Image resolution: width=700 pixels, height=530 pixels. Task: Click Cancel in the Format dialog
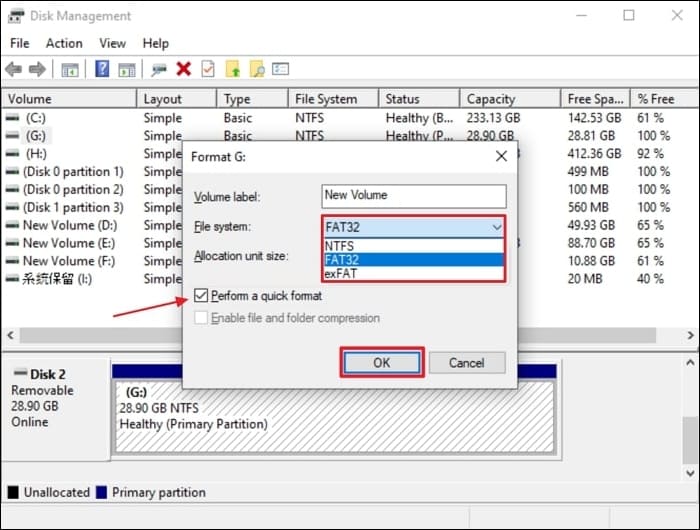466,363
